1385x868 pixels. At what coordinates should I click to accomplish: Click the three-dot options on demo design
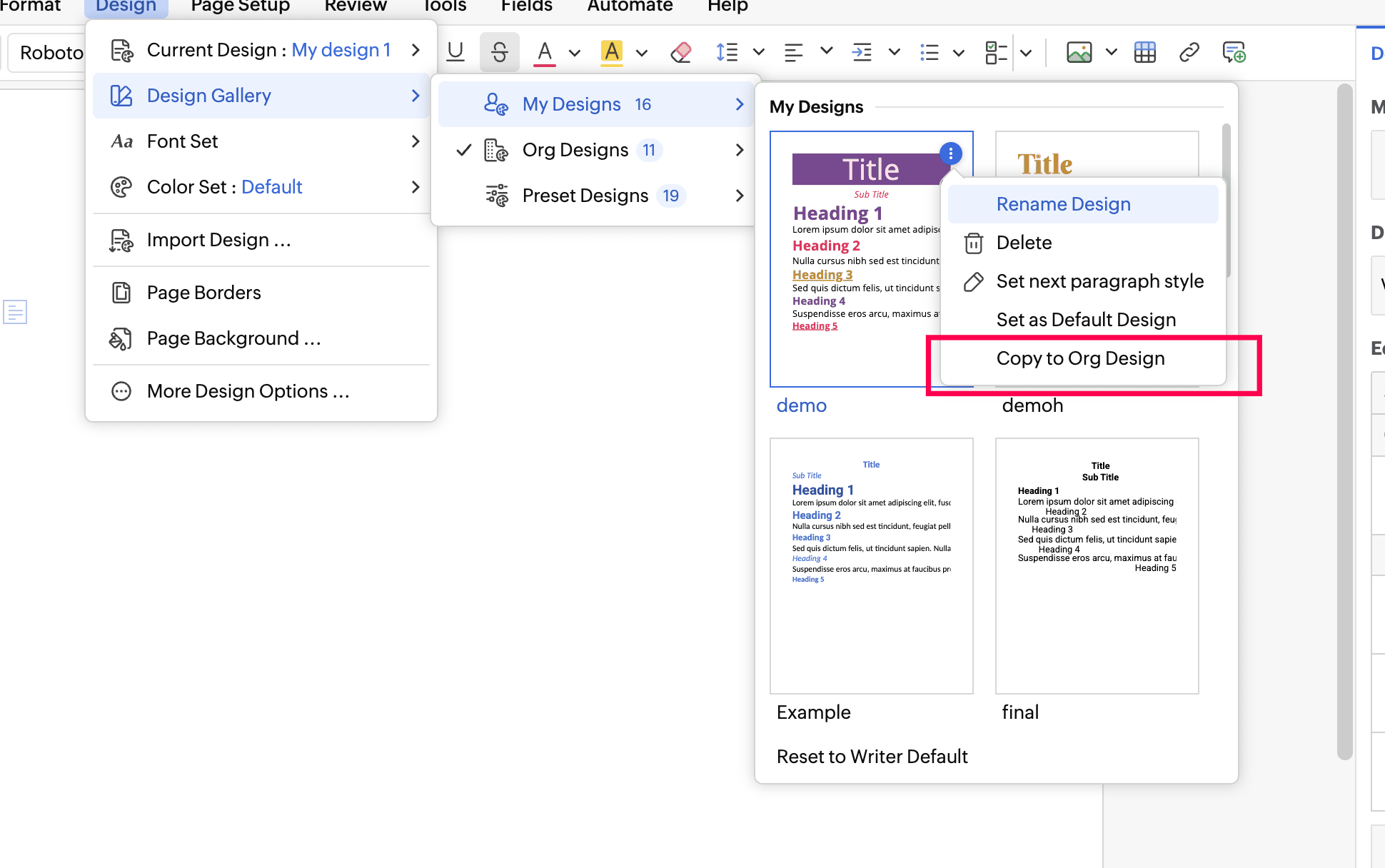[950, 153]
